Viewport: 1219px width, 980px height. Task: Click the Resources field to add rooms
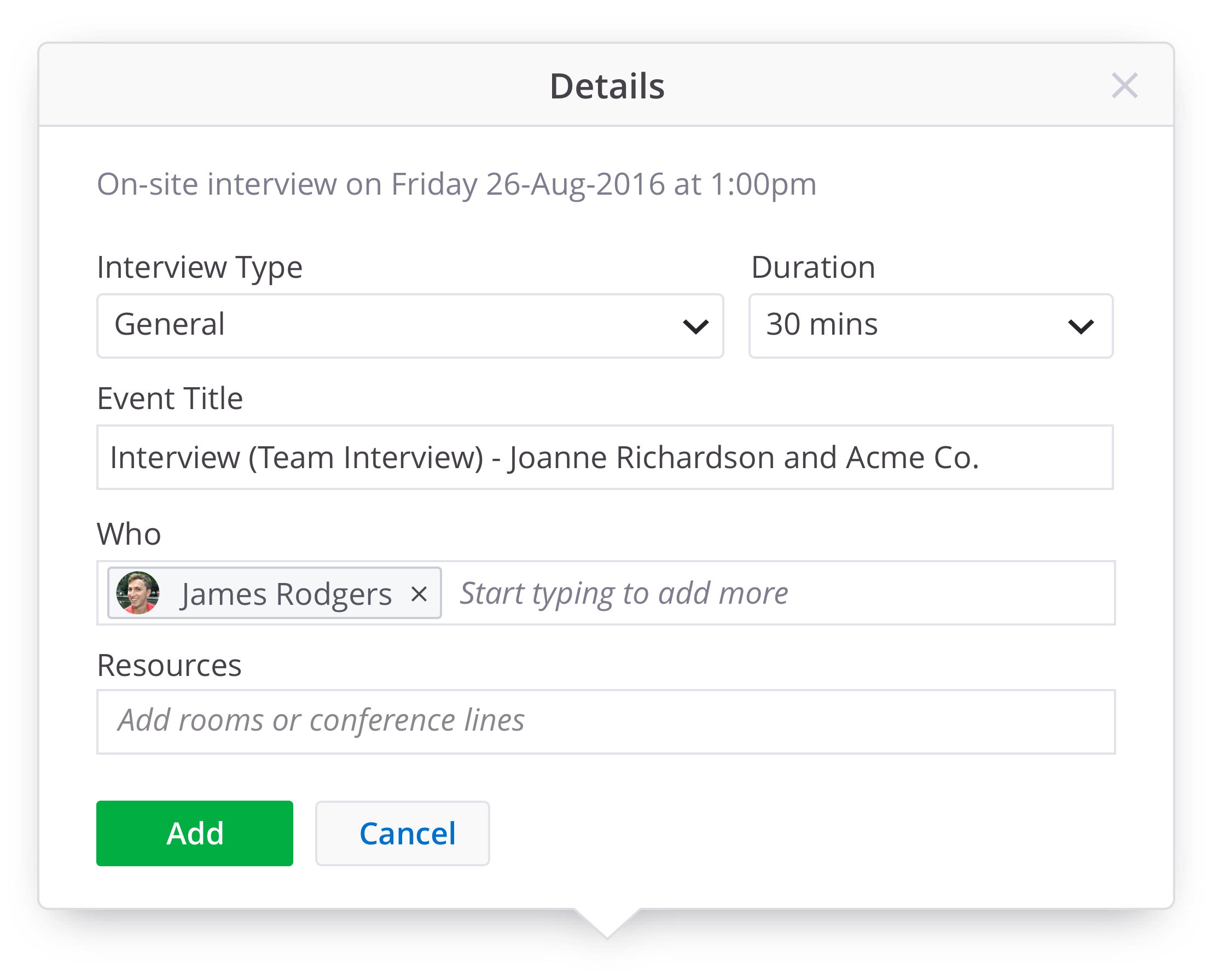coord(606,722)
